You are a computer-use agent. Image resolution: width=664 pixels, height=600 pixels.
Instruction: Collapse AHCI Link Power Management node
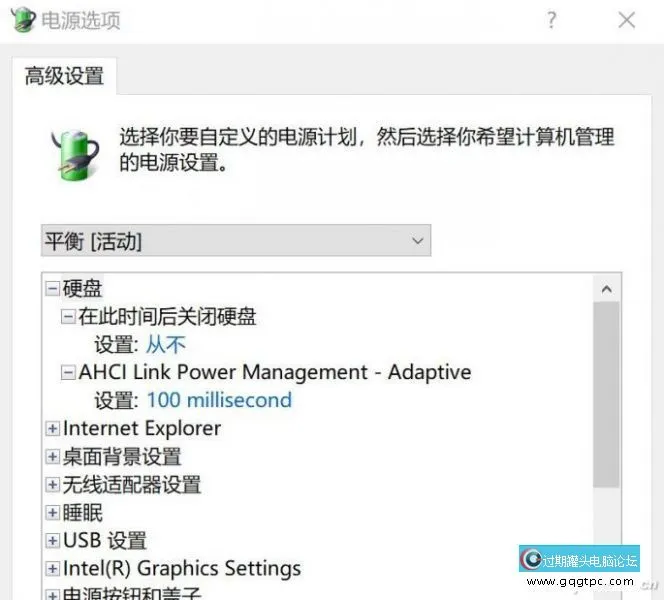pyautogui.click(x=68, y=373)
